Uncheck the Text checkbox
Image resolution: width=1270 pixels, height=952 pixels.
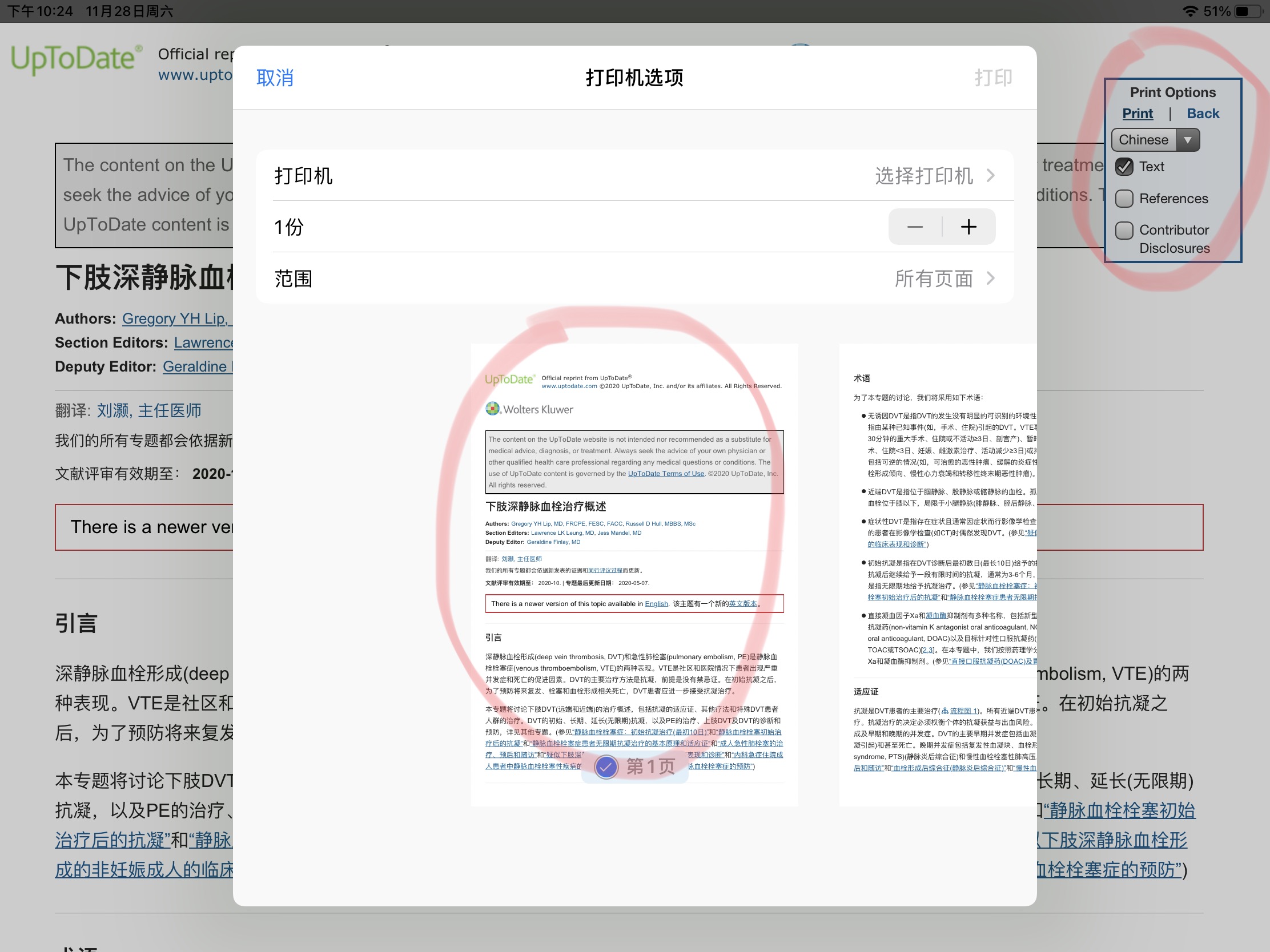[1124, 167]
